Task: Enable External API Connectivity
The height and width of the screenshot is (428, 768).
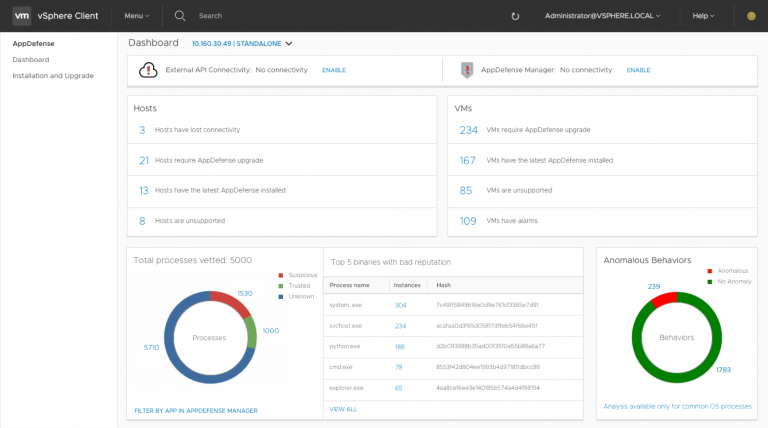Action: coord(334,70)
